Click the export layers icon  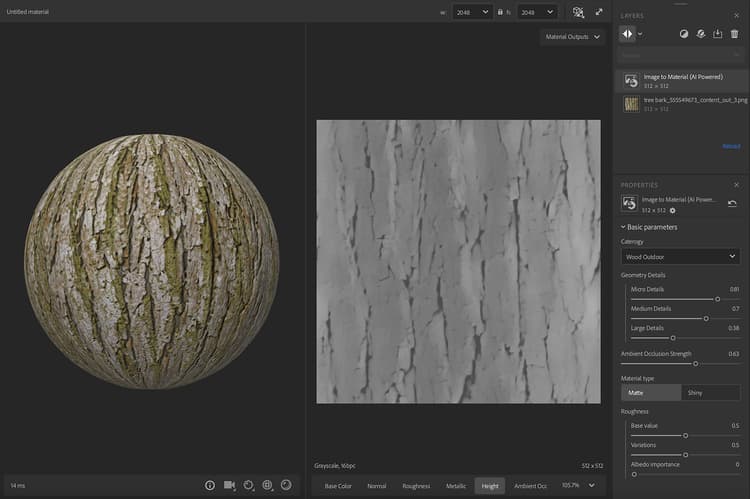click(717, 34)
